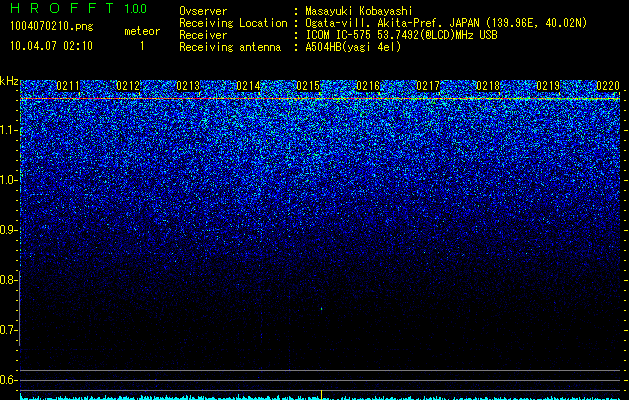
Task: Click the timestamp 10.04.07 02:10
Action: point(51,46)
